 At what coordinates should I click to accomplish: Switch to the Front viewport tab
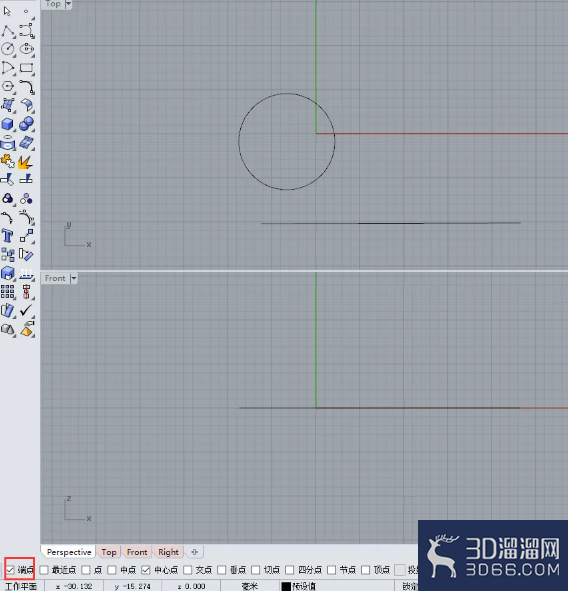click(137, 552)
